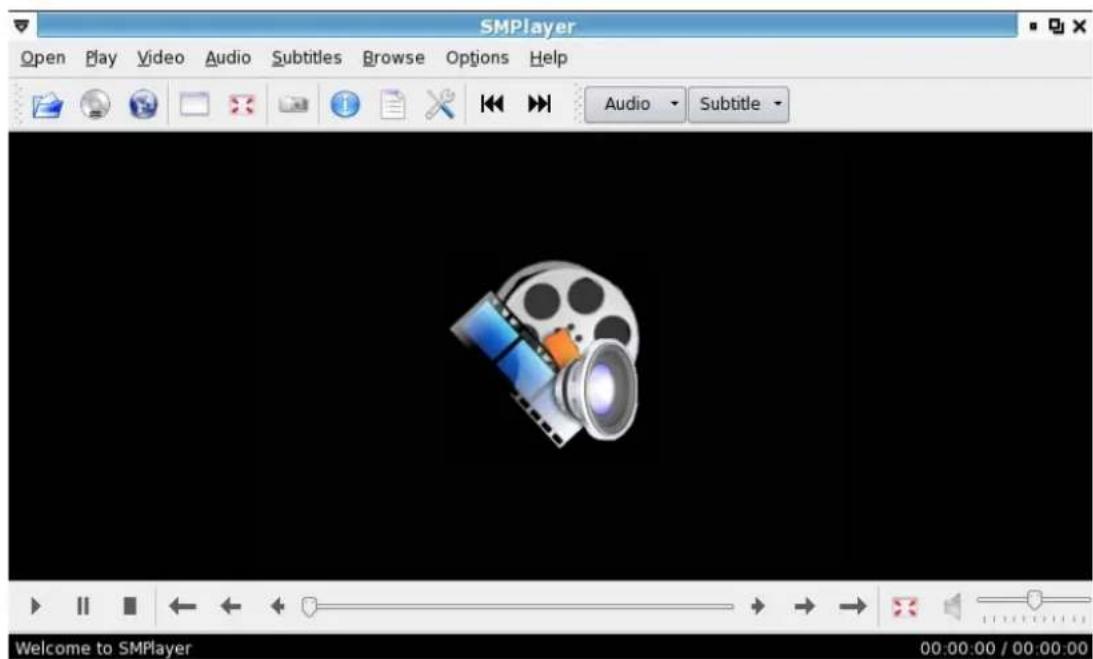The height and width of the screenshot is (659, 1093).
Task: Rewind with the medium left arrow
Action: click(231, 607)
